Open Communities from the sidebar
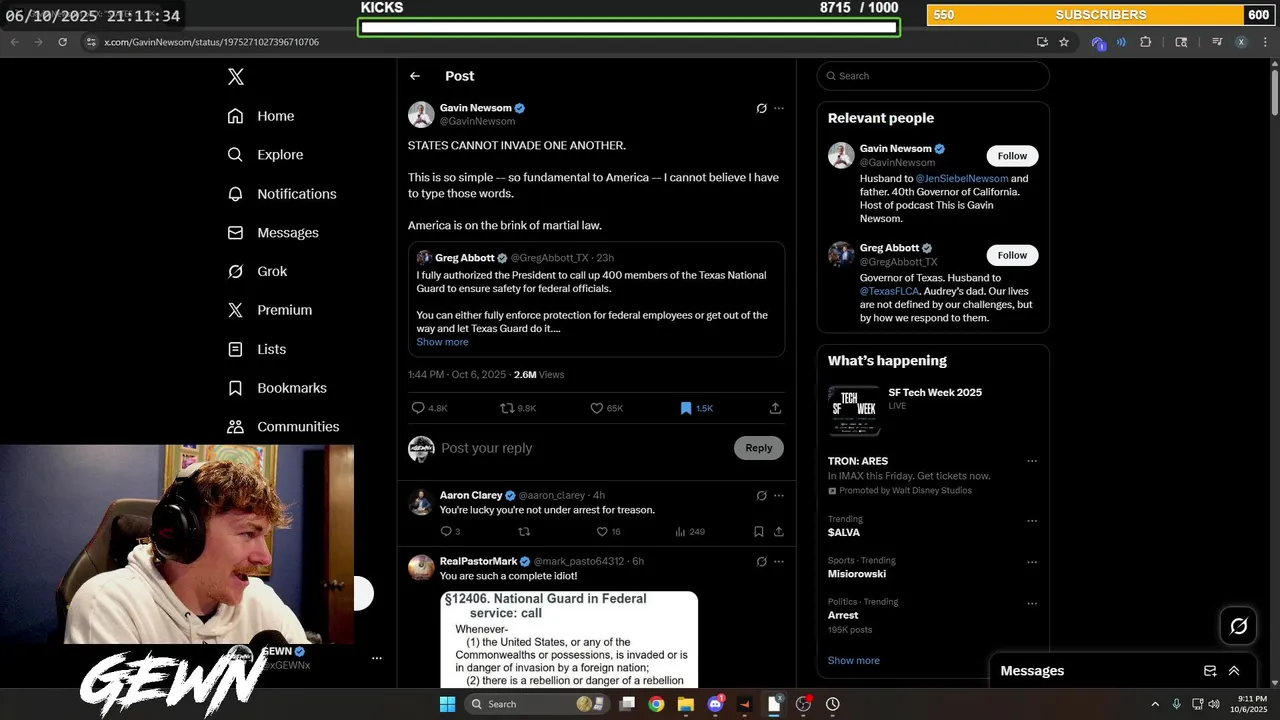 point(283,427)
